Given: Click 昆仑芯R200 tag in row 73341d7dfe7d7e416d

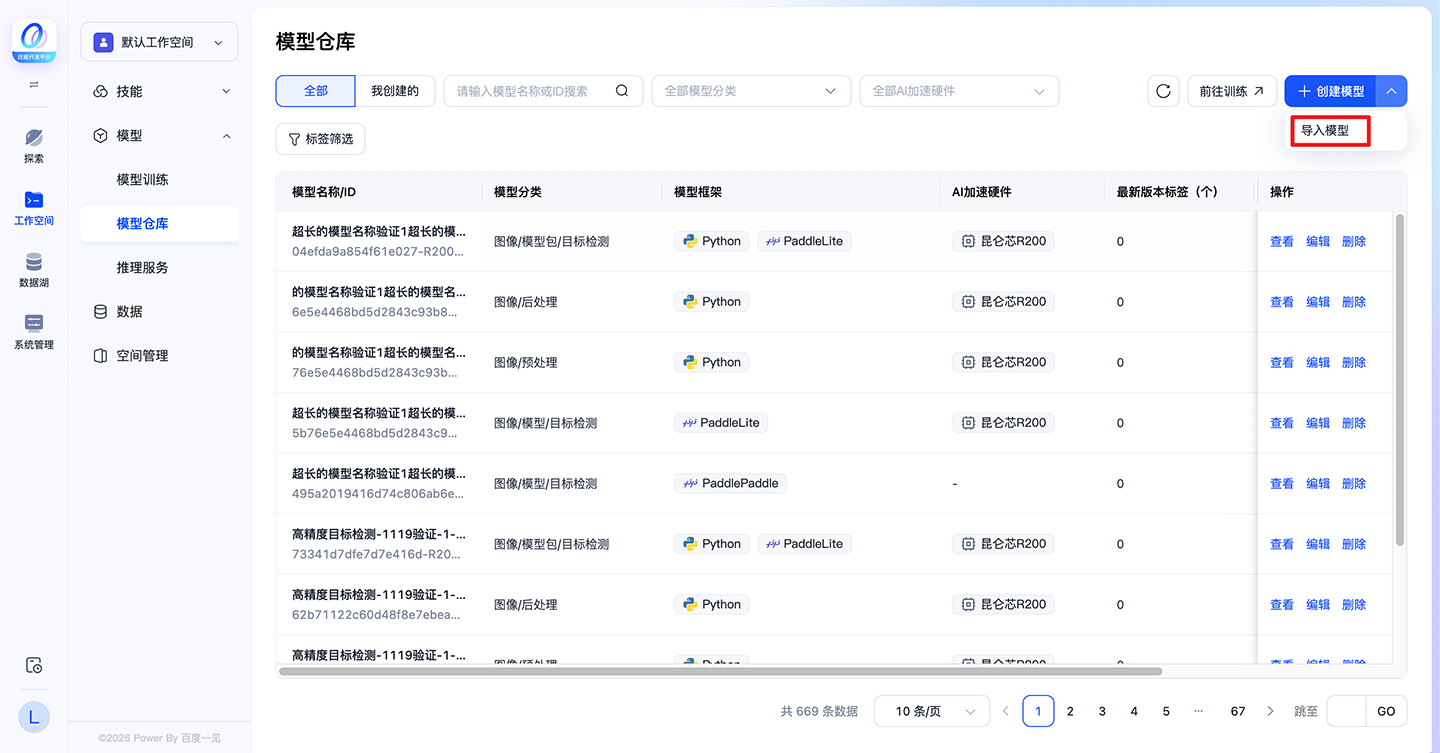Looking at the screenshot, I should click(1003, 544).
